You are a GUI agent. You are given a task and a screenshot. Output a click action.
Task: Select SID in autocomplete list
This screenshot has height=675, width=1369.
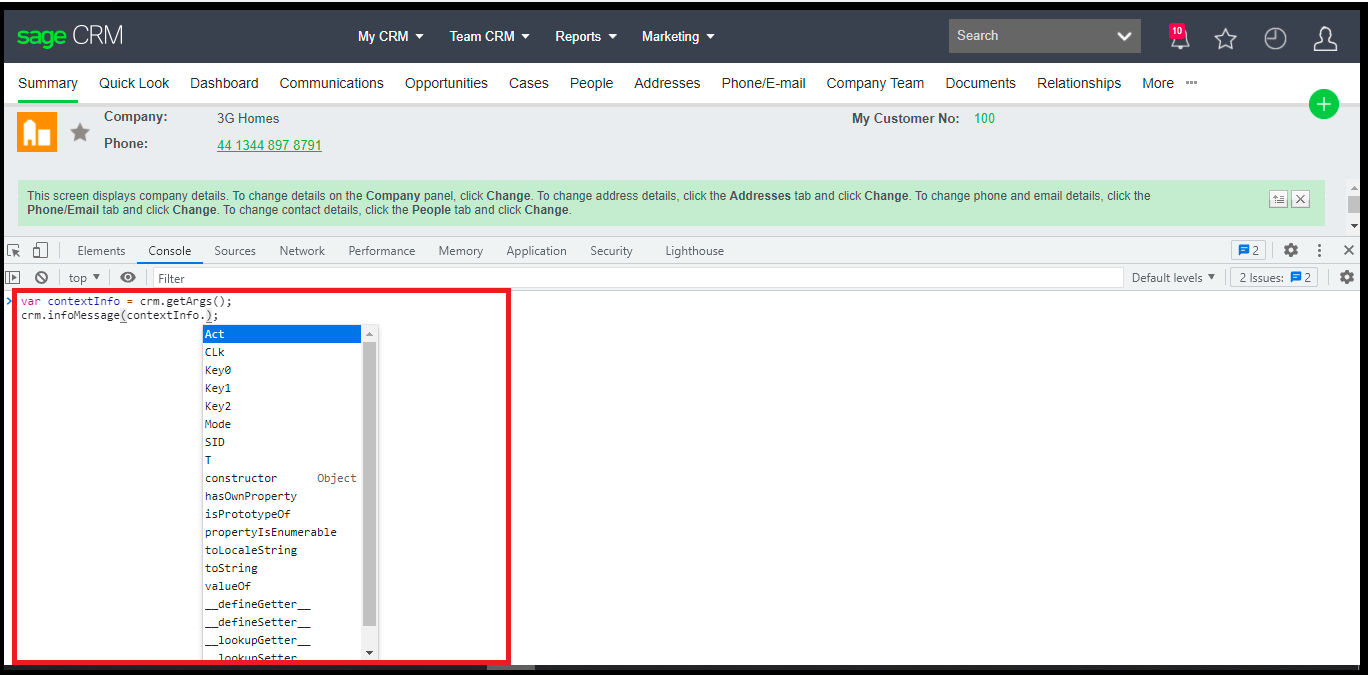pyautogui.click(x=281, y=442)
